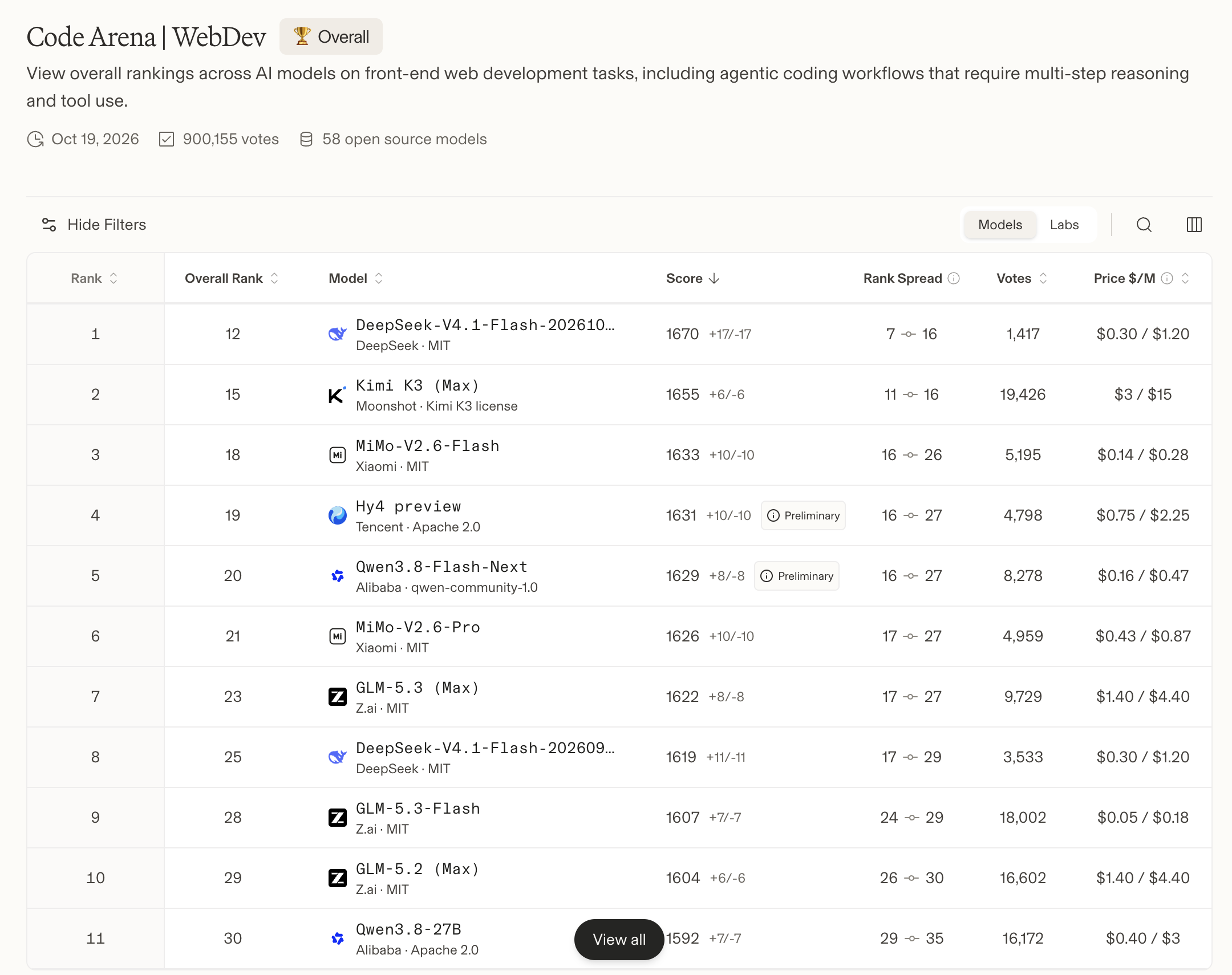Image resolution: width=1232 pixels, height=975 pixels.
Task: Click the Kimi K3 Moonshot logo
Action: pyautogui.click(x=337, y=395)
